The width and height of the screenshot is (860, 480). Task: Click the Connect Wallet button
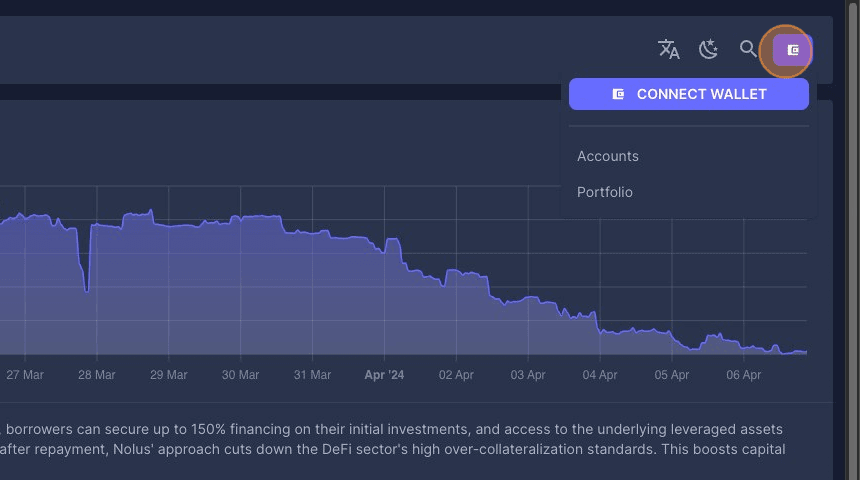(x=689, y=94)
